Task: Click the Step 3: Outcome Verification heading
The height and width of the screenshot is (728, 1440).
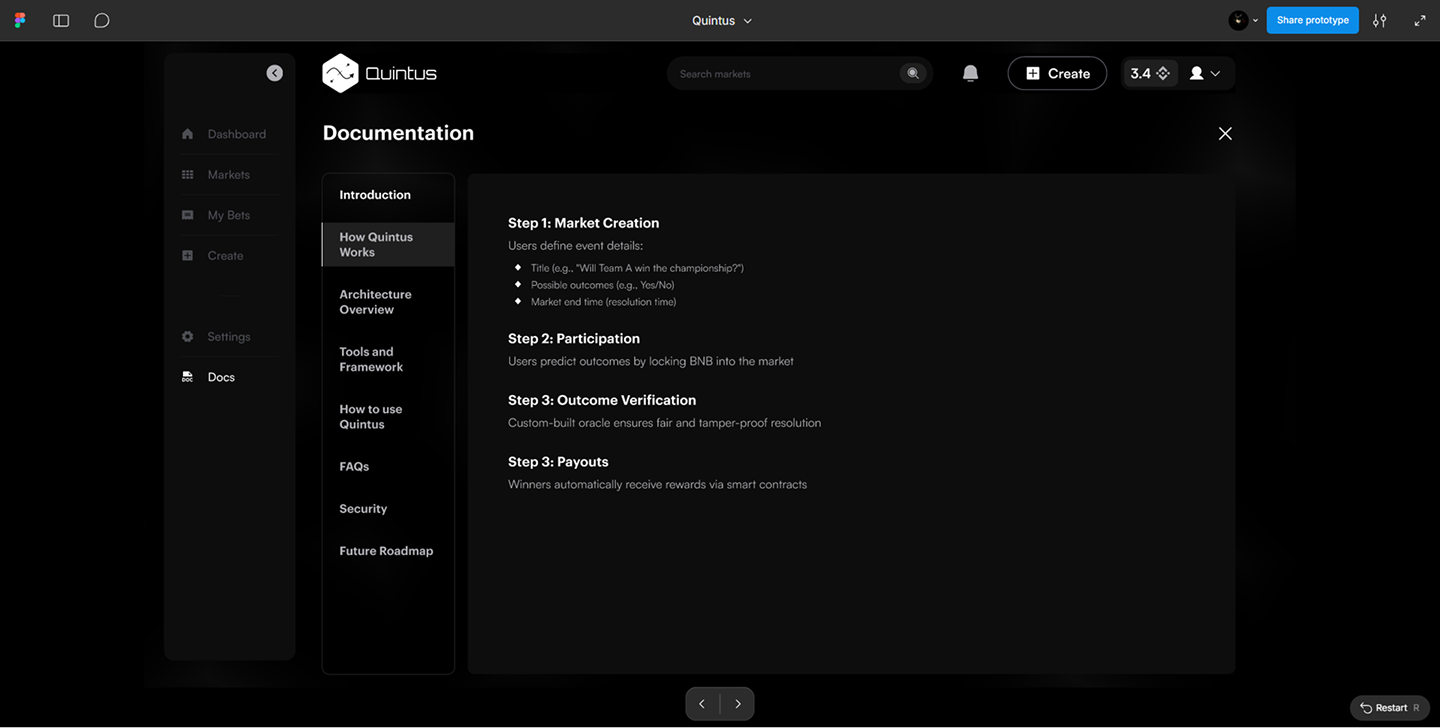Action: tap(602, 400)
